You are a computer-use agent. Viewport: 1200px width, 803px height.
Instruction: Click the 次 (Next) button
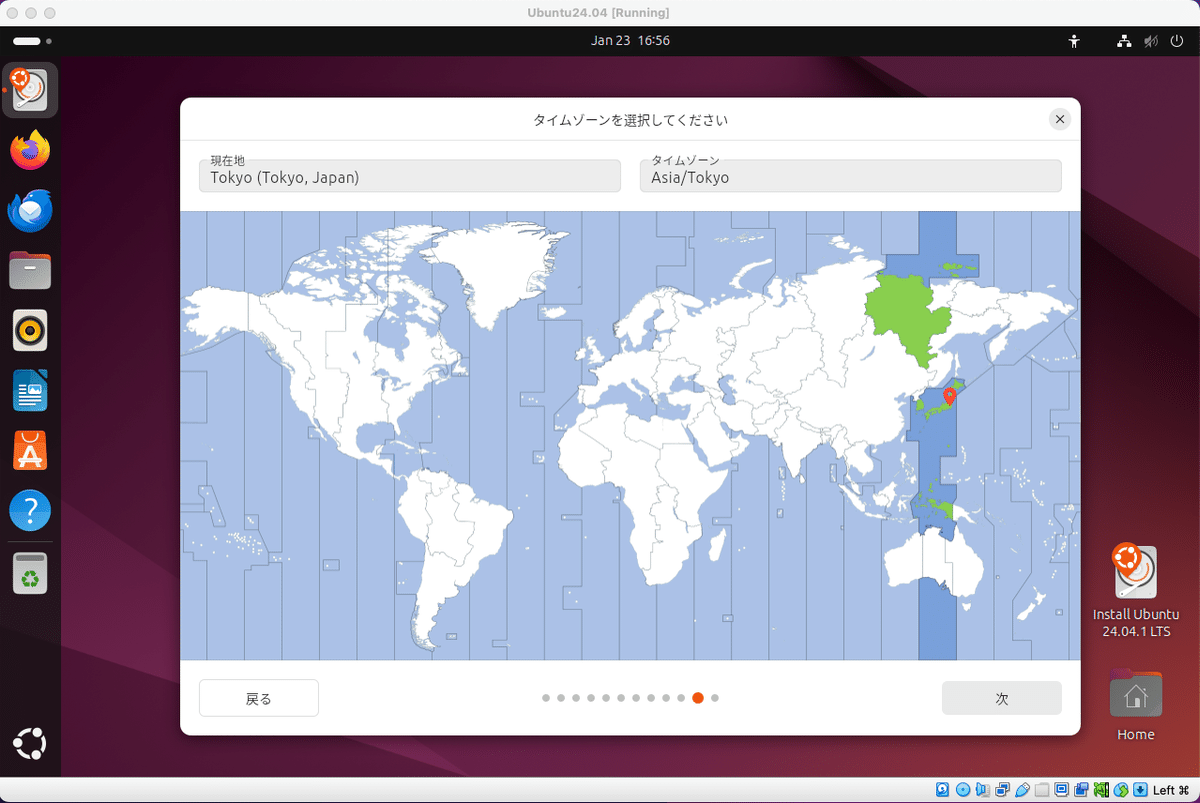(x=1001, y=698)
